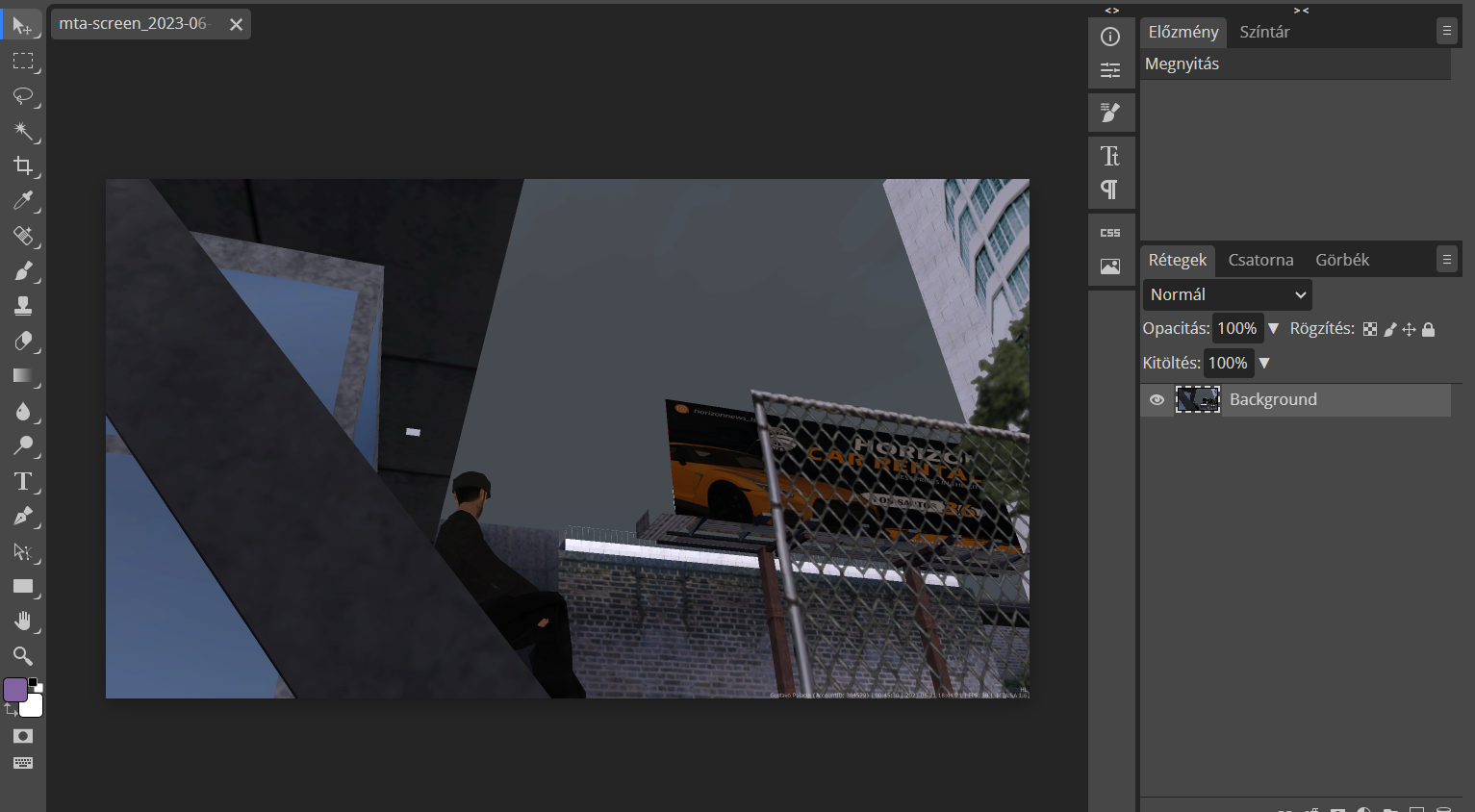The height and width of the screenshot is (812, 1475).
Task: Click the purple foreground color swatch
Action: (x=15, y=690)
